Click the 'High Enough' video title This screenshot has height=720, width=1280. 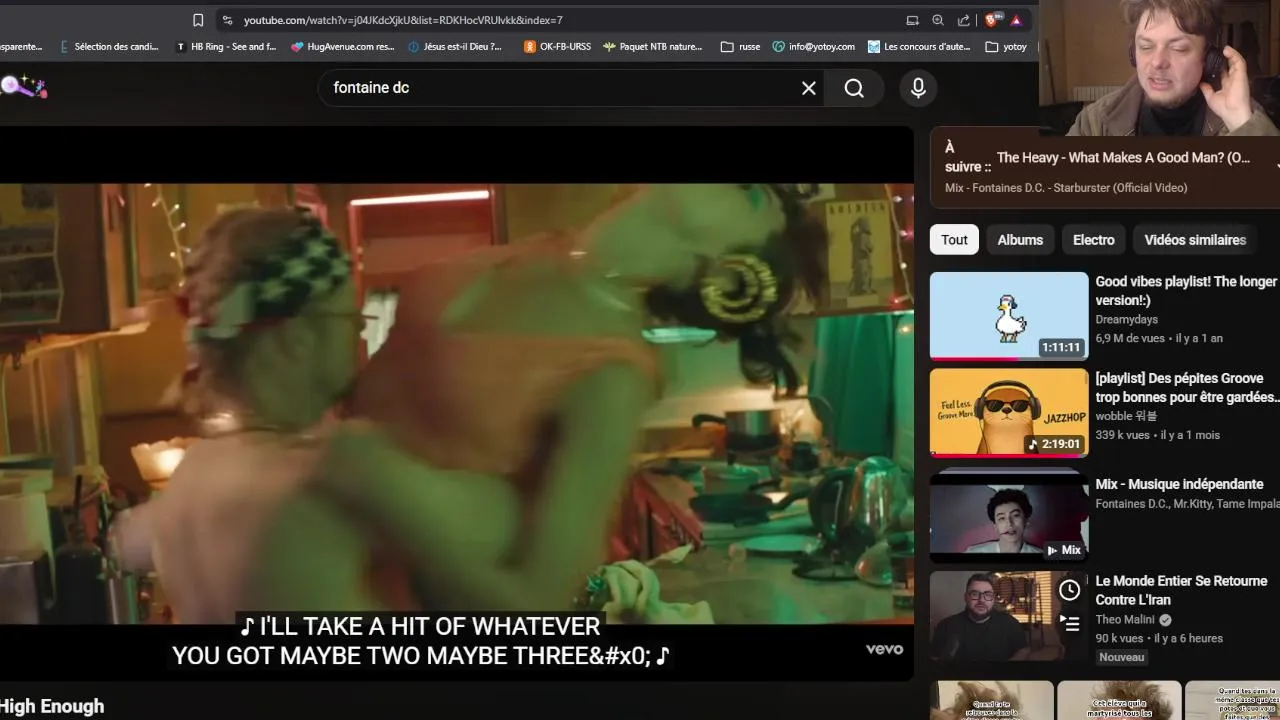[x=52, y=706]
